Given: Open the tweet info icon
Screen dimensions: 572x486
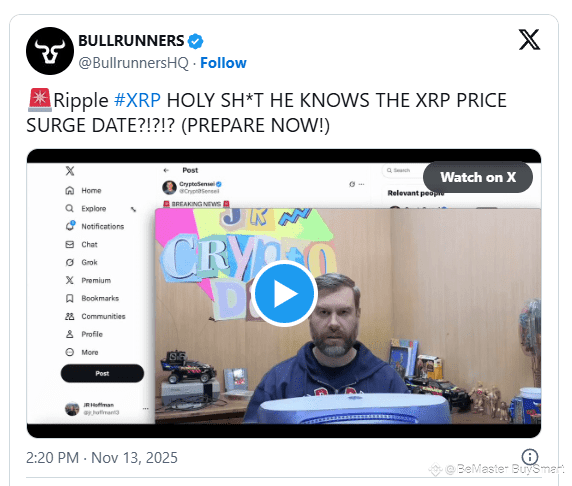Looking at the screenshot, I should [x=530, y=456].
